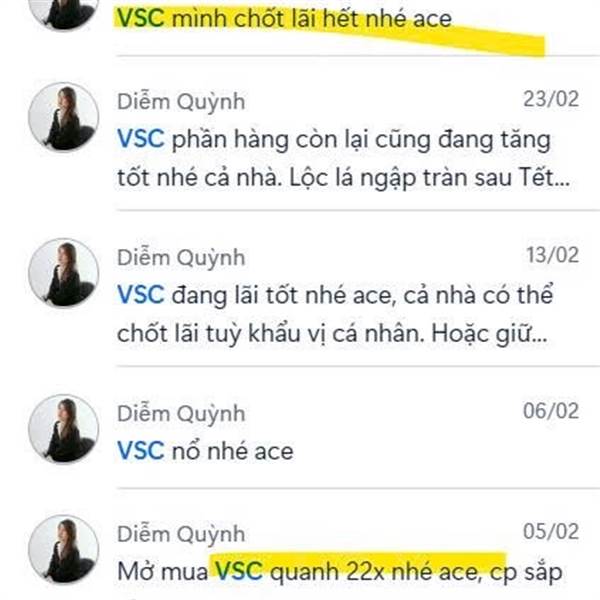Select the Diễm Quỳnh name dated 06/02
The width and height of the screenshot is (600, 600).
[181, 414]
